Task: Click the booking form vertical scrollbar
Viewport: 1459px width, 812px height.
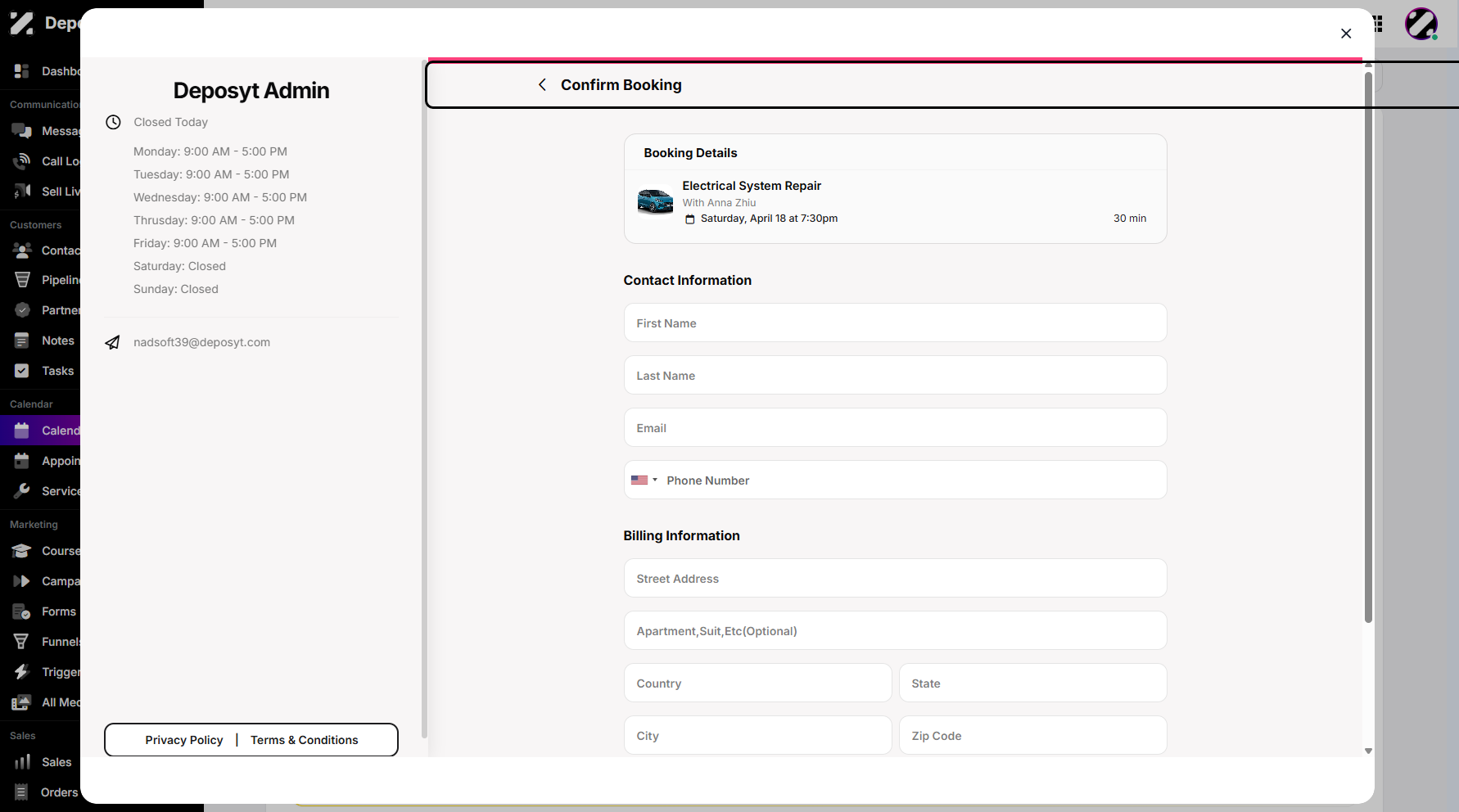Action: (1368, 347)
